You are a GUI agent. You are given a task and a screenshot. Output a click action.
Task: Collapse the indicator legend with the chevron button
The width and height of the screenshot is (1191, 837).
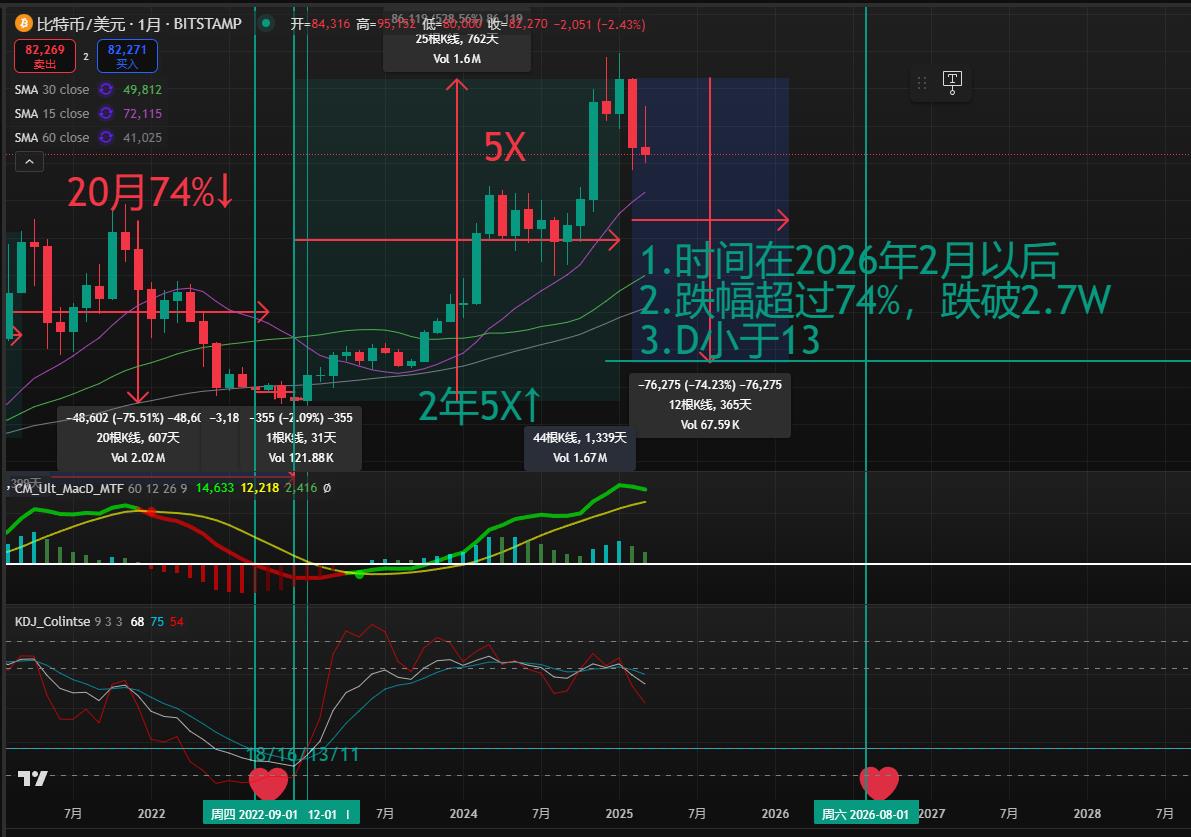pyautogui.click(x=29, y=162)
